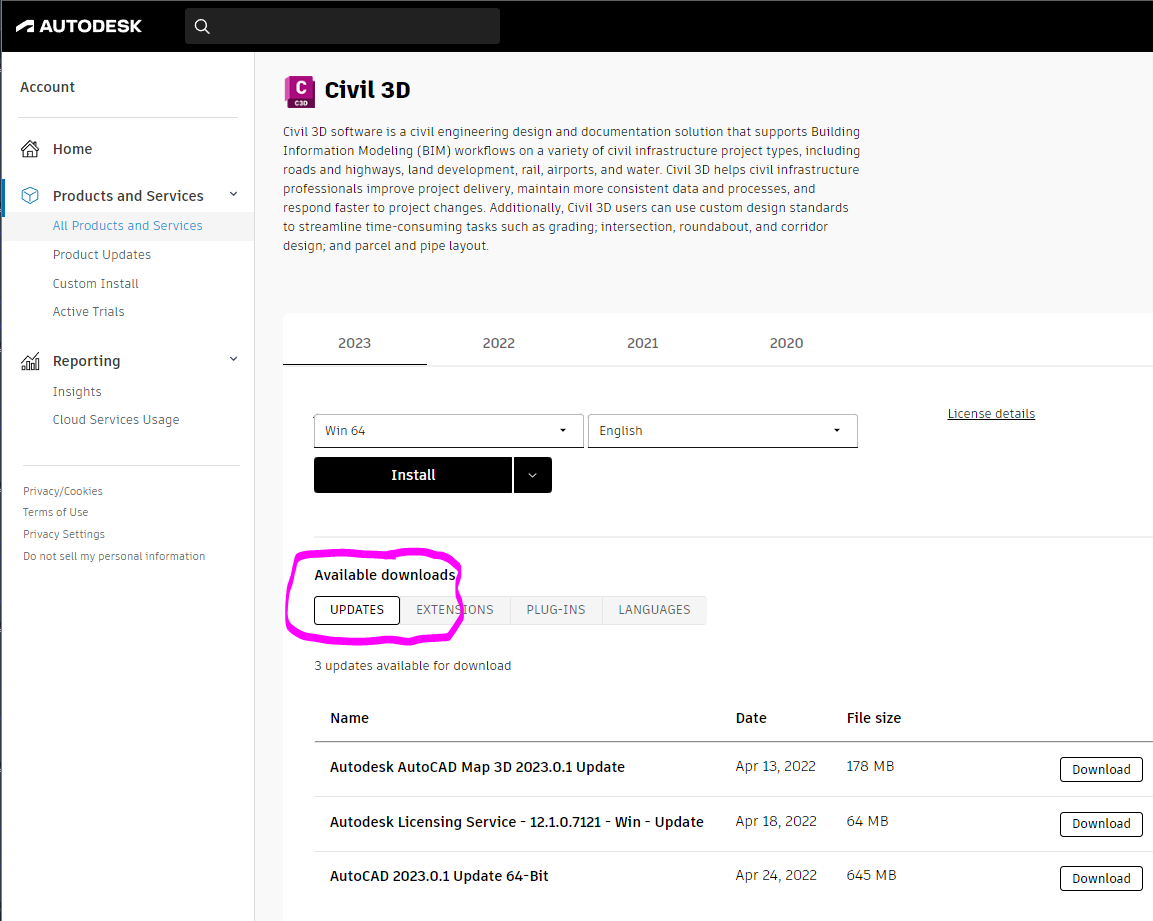
Task: Click the Products and Services box icon
Action: pos(31,195)
